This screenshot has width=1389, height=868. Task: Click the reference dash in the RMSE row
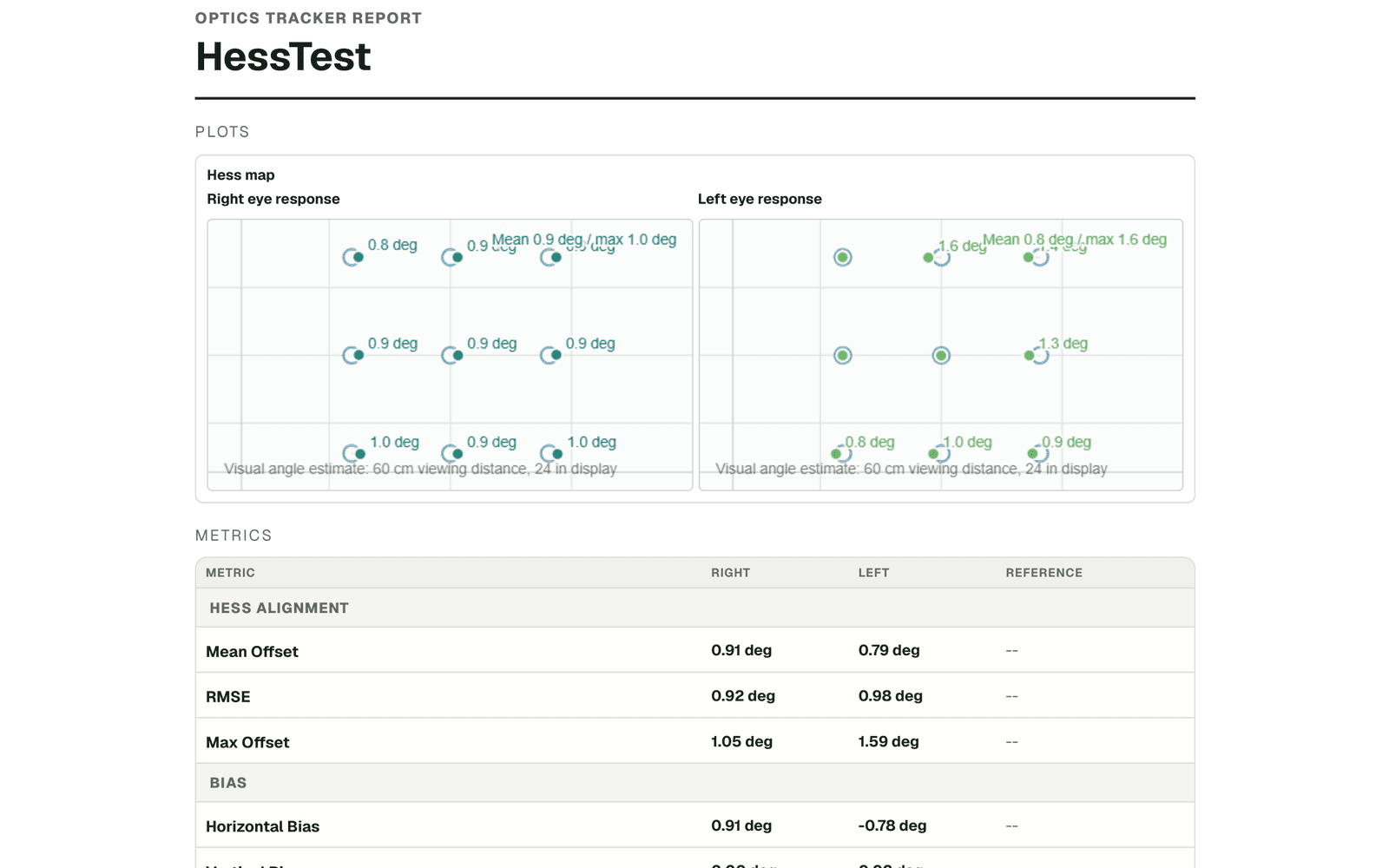pyautogui.click(x=1011, y=696)
